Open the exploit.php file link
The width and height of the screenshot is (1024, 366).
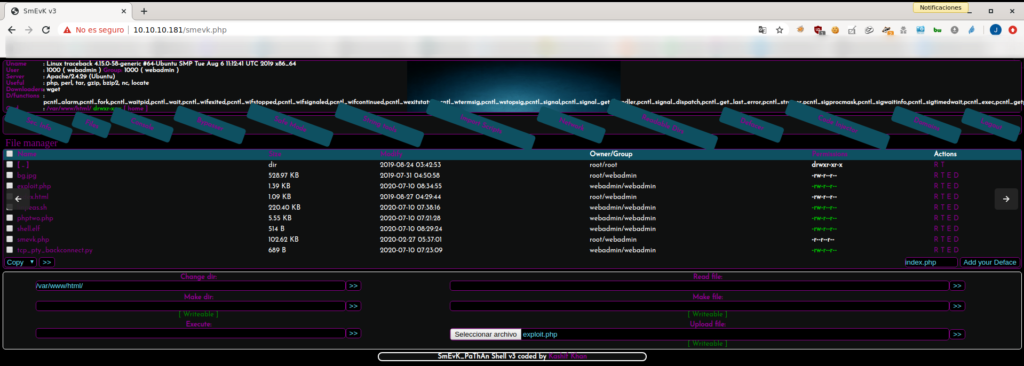[34, 186]
